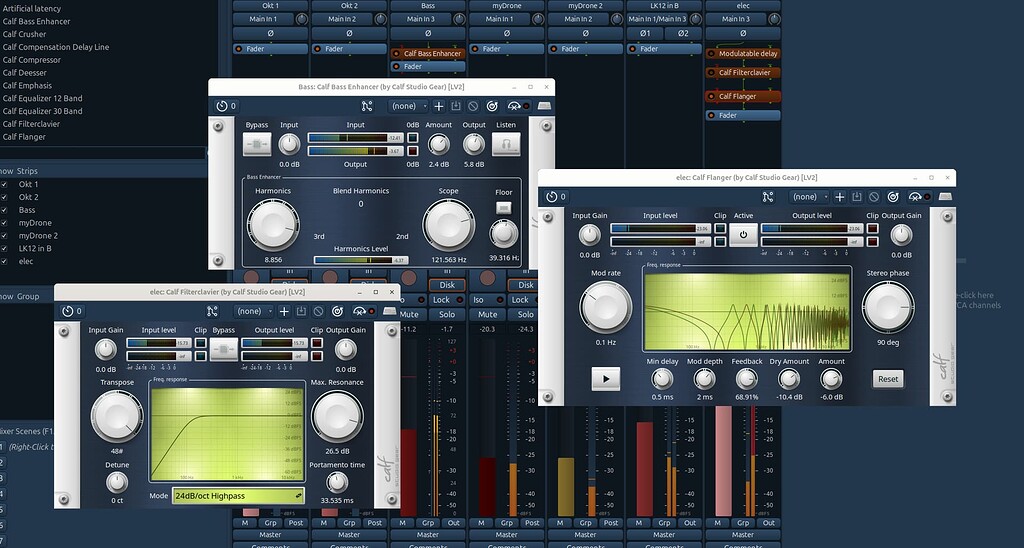Screen dimensions: 1024x548
Task: Reset parameters icon in Bass Enhancer toolbar
Action: (492, 106)
